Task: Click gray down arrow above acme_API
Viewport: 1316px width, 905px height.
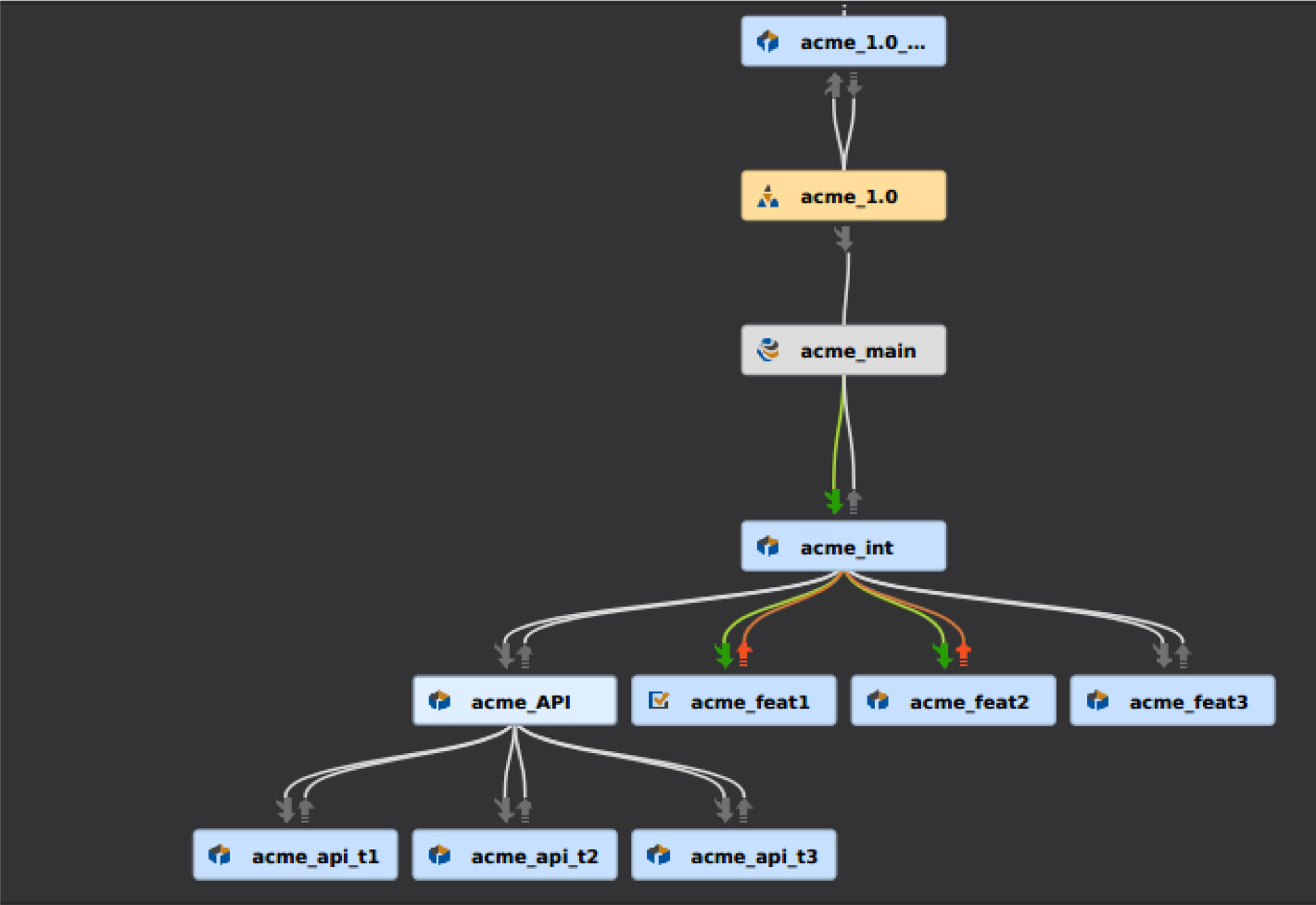Action: tap(504, 654)
